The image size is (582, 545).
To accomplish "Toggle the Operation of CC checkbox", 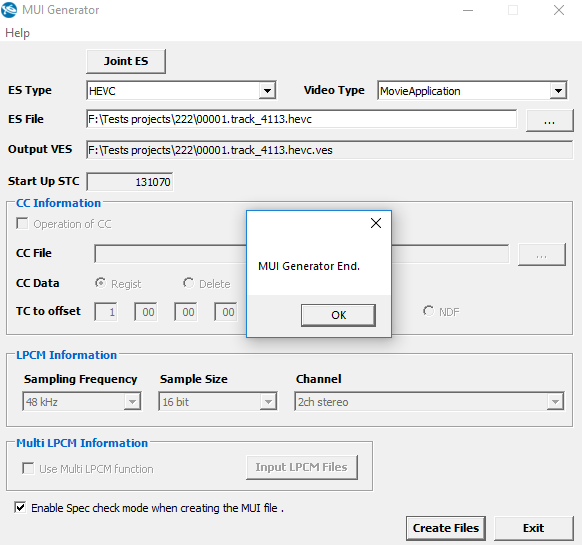I will pos(22,224).
